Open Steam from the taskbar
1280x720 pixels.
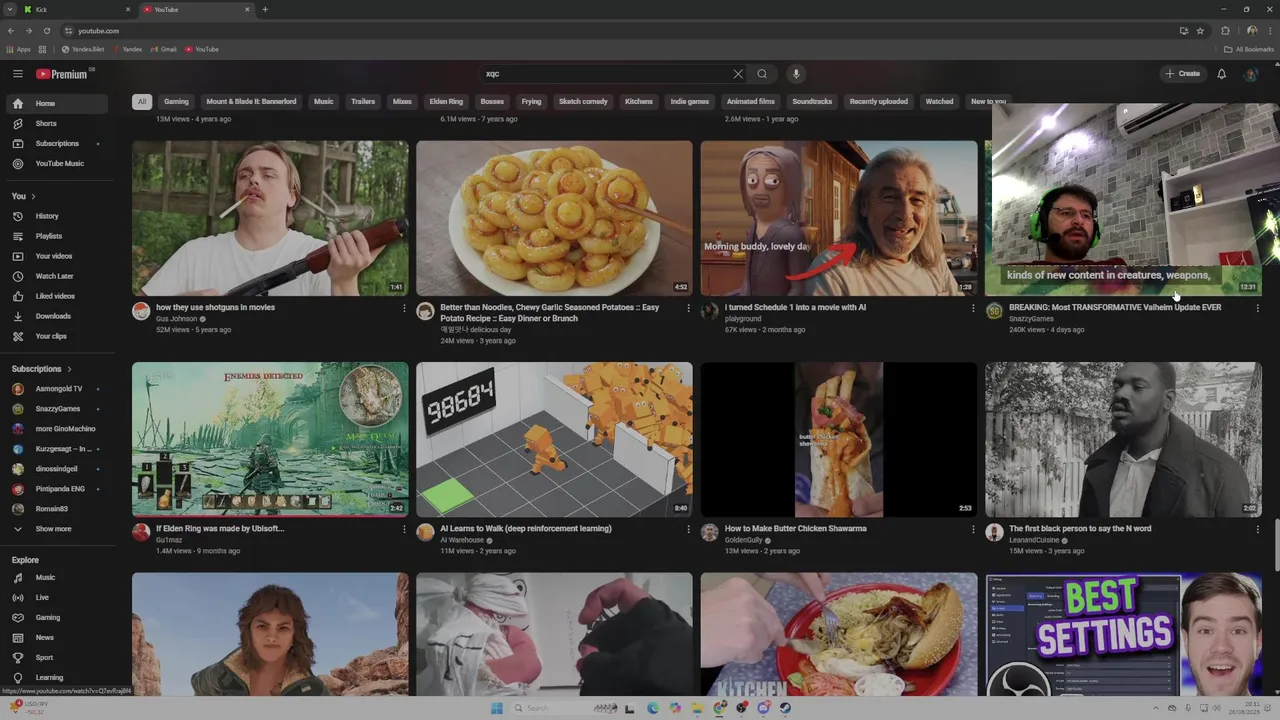785,708
